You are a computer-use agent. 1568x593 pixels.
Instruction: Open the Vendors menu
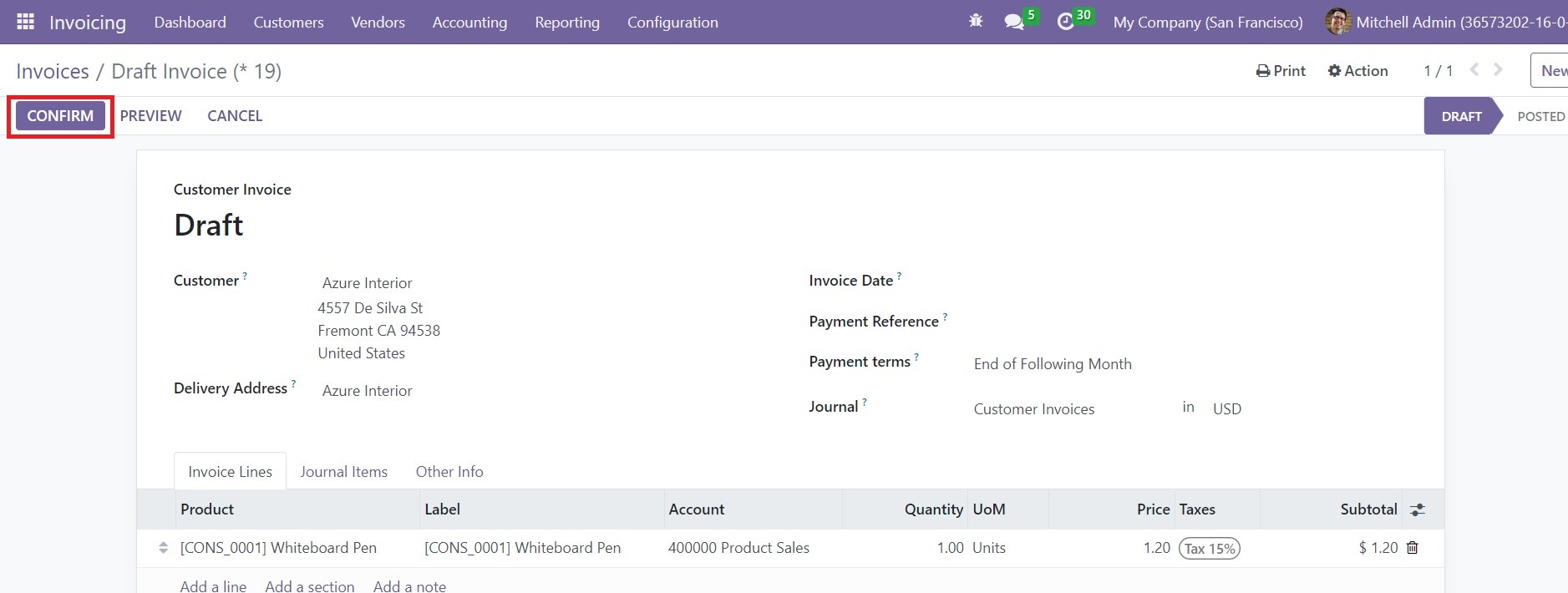click(x=378, y=23)
